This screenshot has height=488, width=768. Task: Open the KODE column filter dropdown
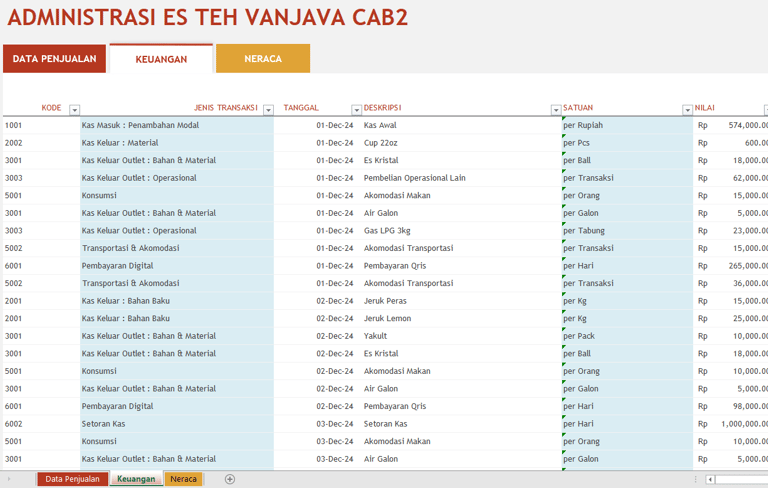(x=74, y=110)
